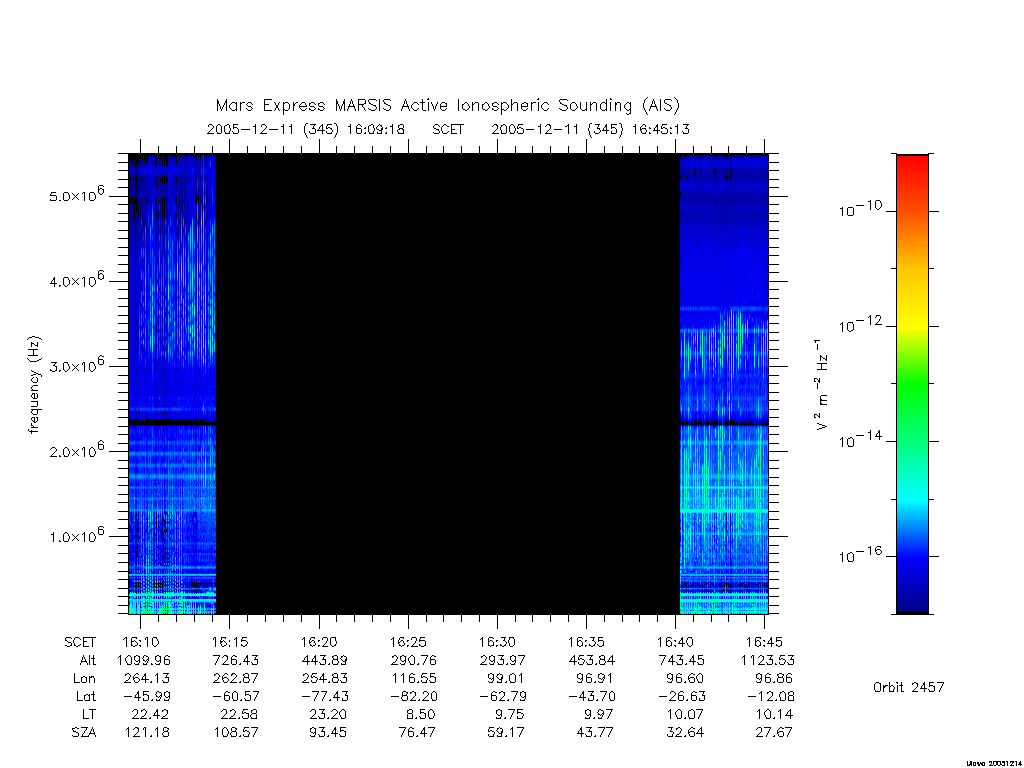Select end time '2005-12-11 (345) 16:45:13'

click(x=590, y=129)
